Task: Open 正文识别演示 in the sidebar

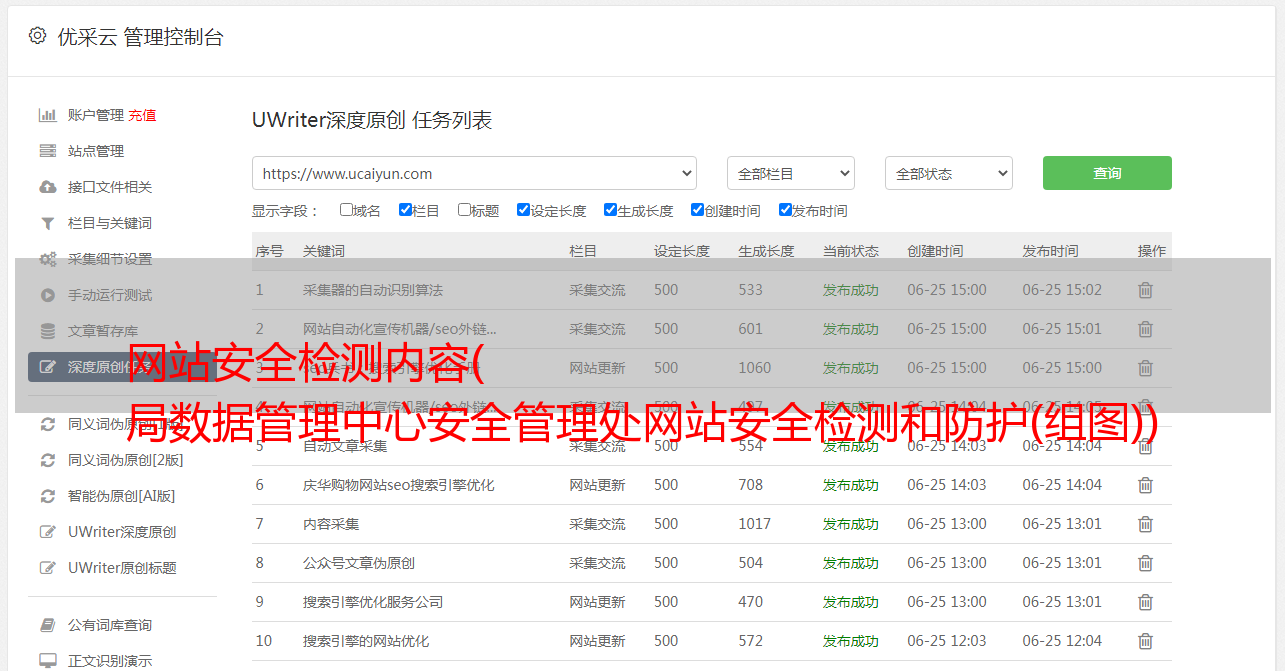Action: [x=110, y=661]
